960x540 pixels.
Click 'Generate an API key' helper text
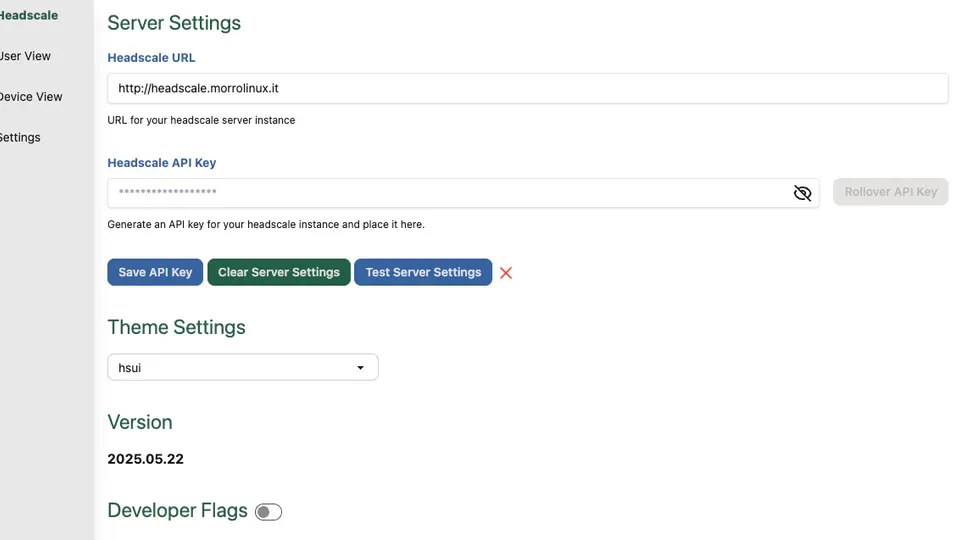pyautogui.click(x=266, y=225)
